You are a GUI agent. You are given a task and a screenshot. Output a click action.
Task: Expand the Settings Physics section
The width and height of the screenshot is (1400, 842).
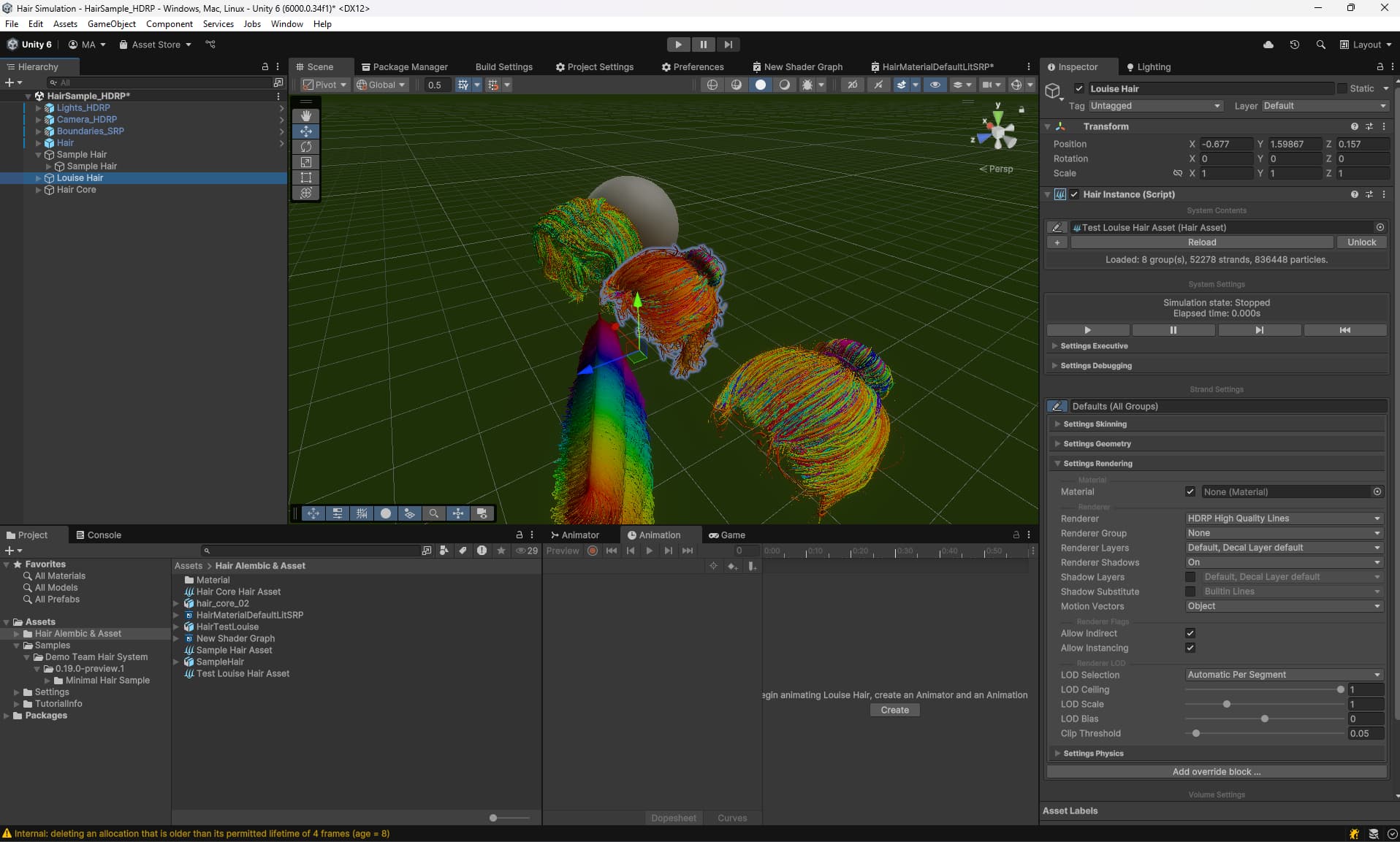point(1057,753)
